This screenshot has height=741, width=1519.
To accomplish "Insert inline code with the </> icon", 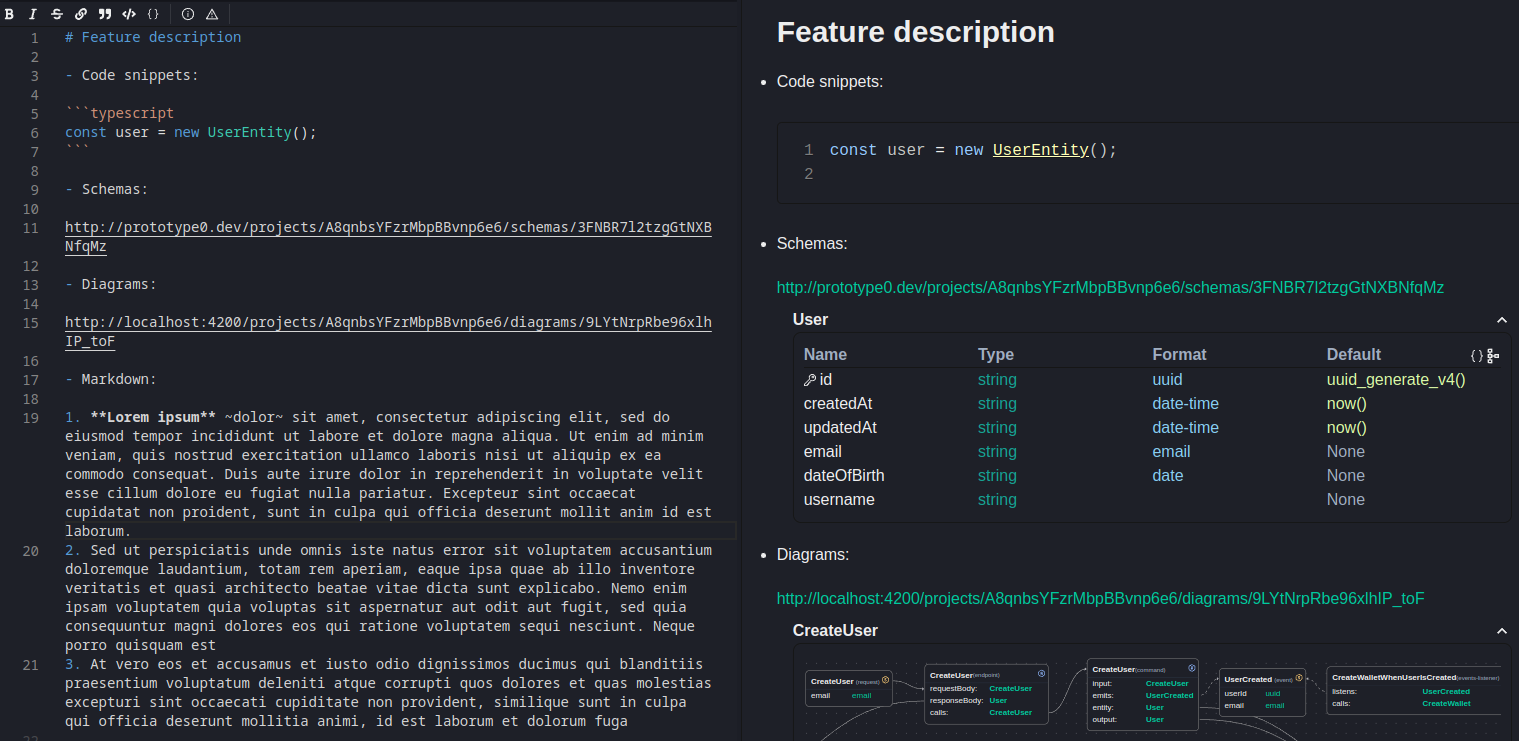I will pos(129,14).
